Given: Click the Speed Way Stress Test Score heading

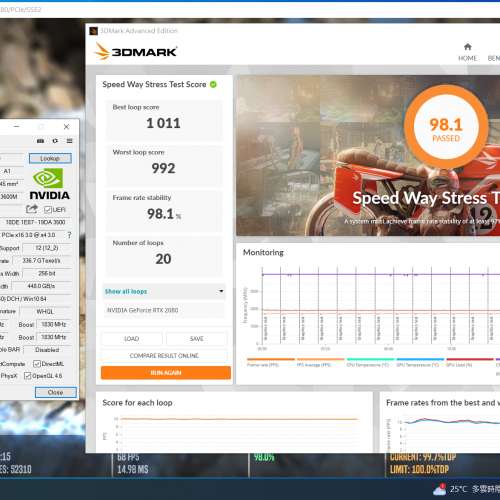Looking at the screenshot, I should [154, 84].
